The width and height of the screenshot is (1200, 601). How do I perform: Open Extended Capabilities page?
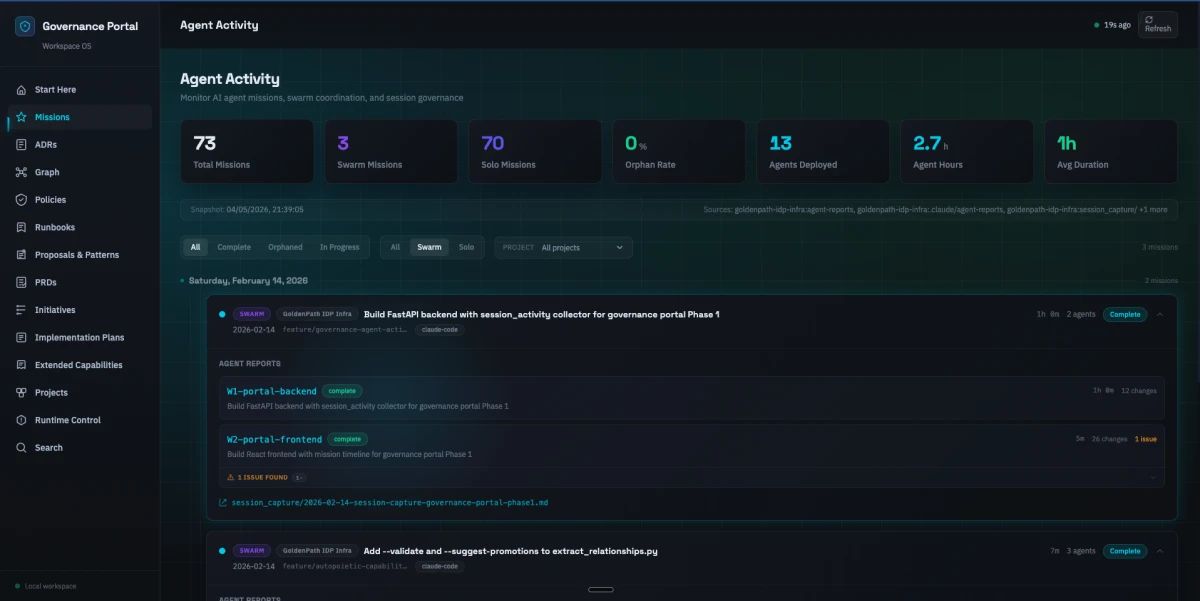pyautogui.click(x=80, y=365)
